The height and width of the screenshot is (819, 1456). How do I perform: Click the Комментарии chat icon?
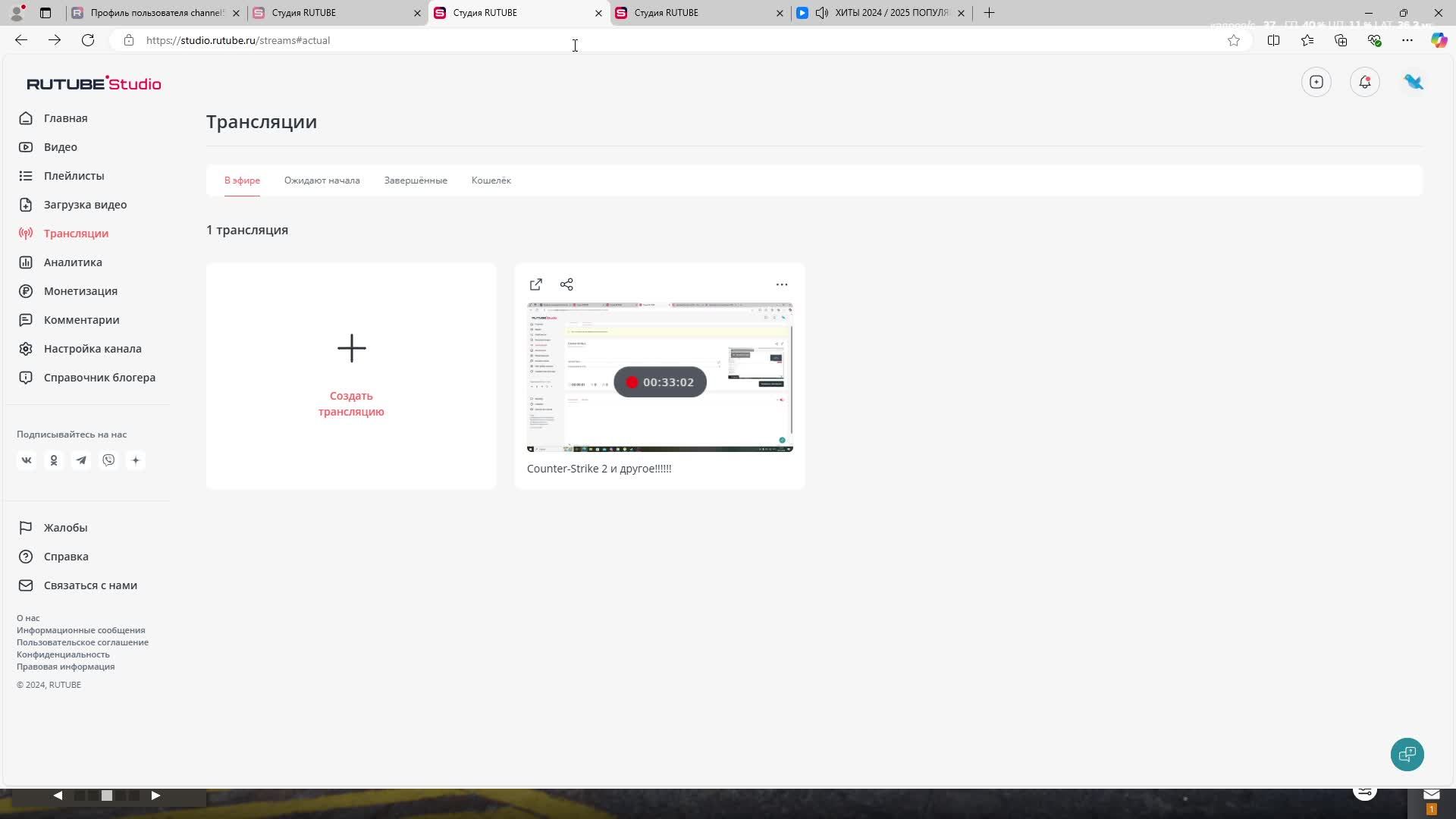pos(26,320)
